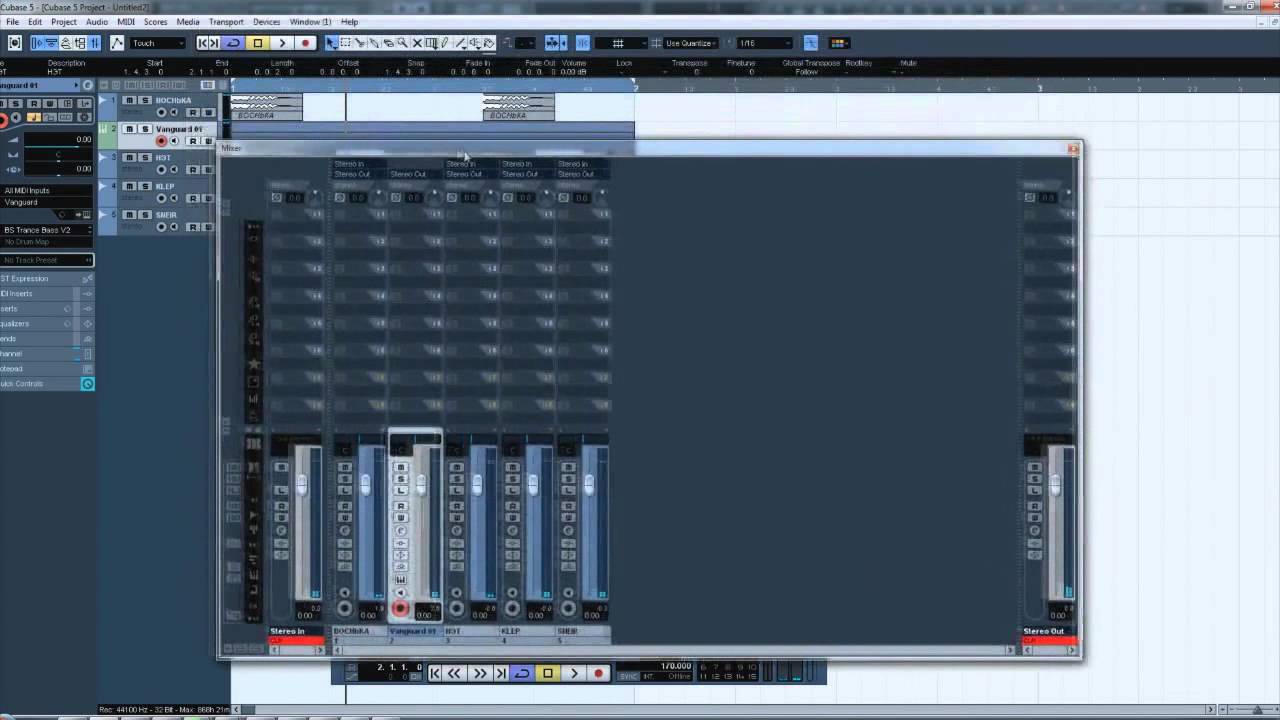Toggle SYNC button in transport panel
Image resolution: width=1280 pixels, height=720 pixels.
pyautogui.click(x=628, y=677)
